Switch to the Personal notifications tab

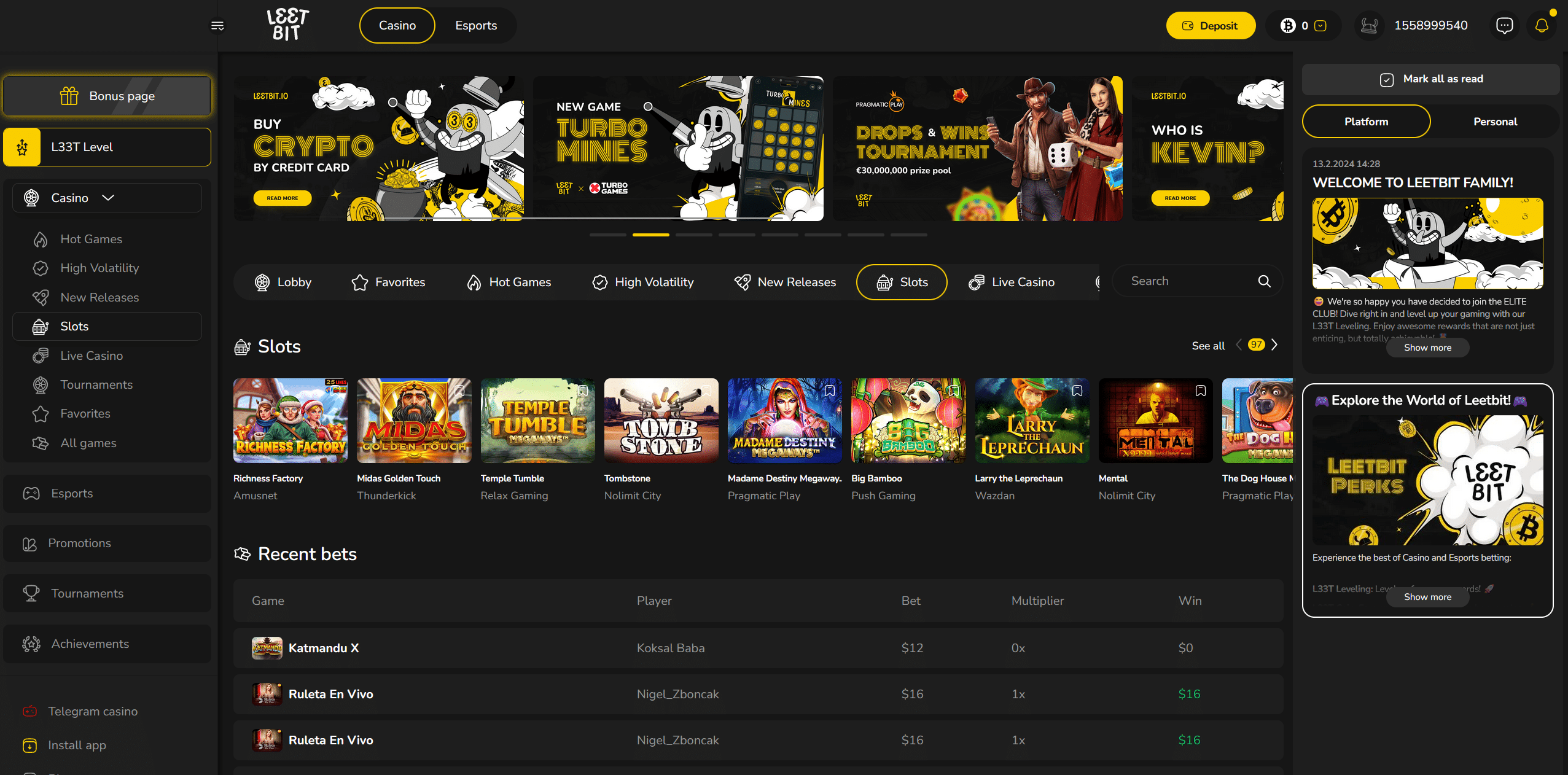pos(1495,122)
